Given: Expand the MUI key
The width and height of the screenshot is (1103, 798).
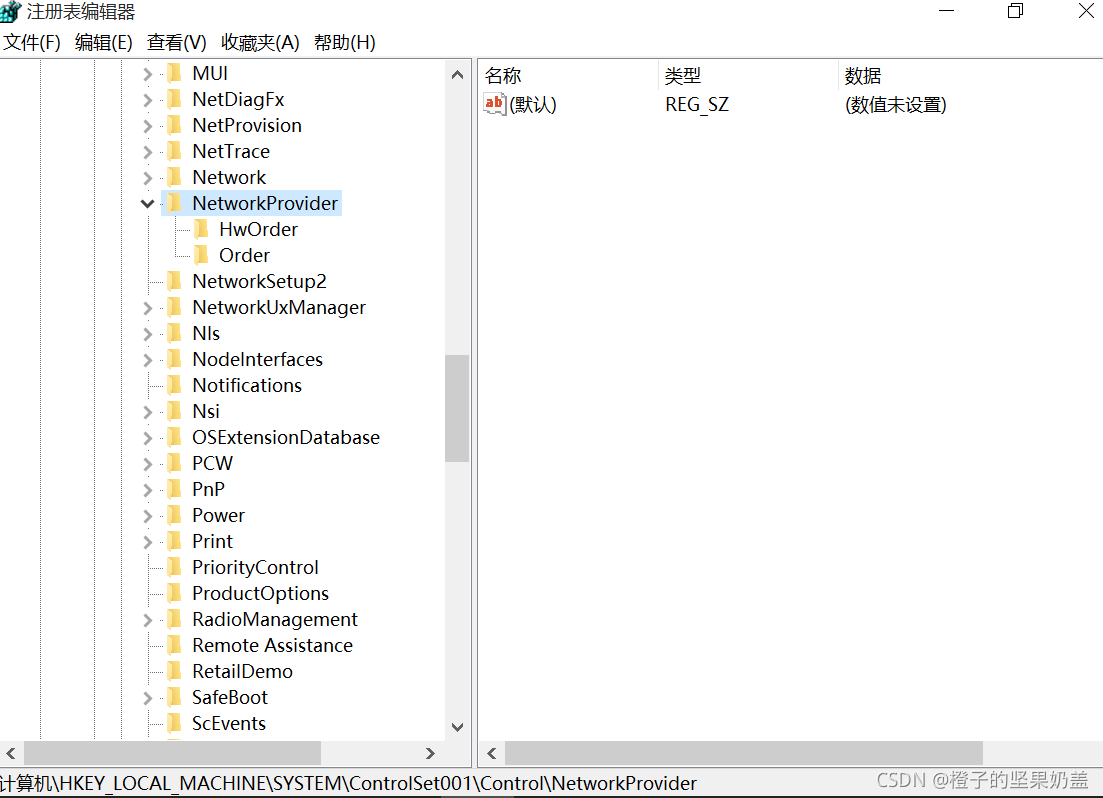Looking at the screenshot, I should click(147, 74).
